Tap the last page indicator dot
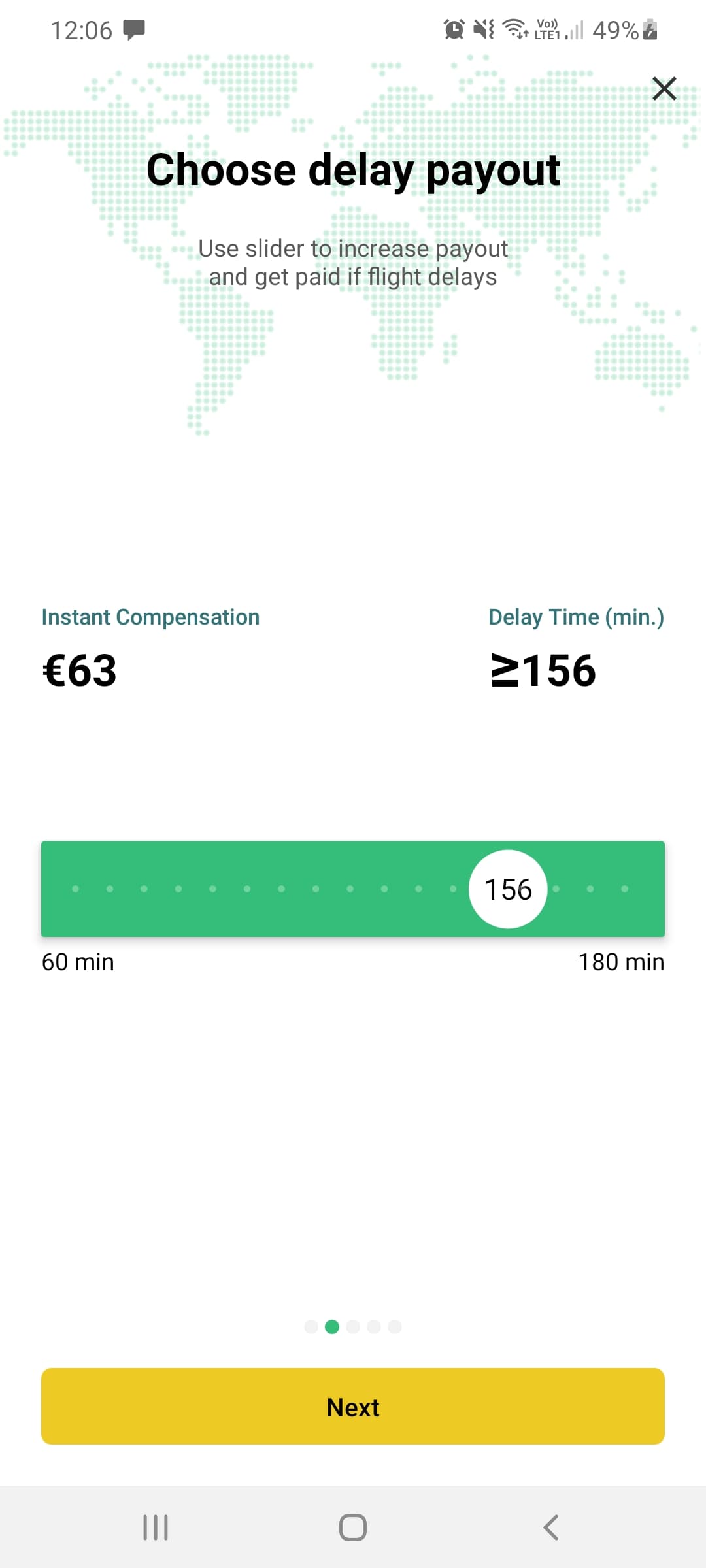Image resolution: width=706 pixels, height=1568 pixels. pos(395,1326)
